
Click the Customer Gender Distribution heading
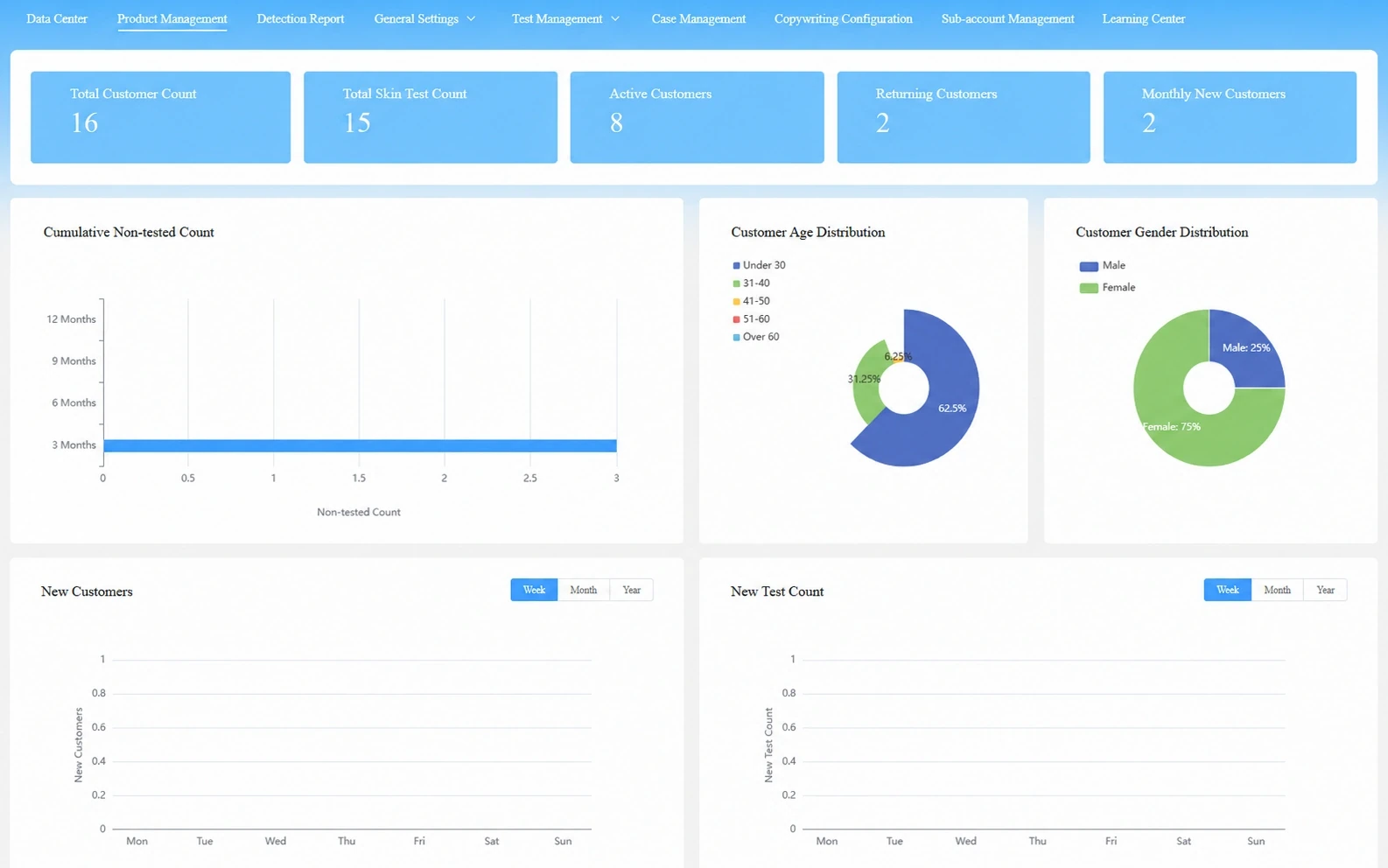pyautogui.click(x=1161, y=232)
